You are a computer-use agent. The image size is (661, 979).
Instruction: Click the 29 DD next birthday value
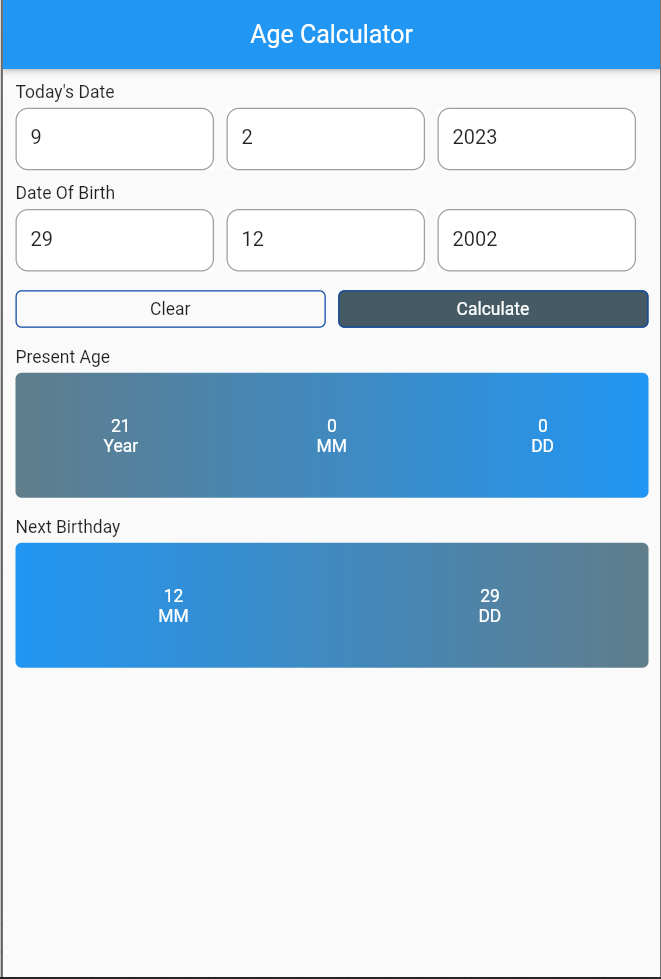[489, 605]
